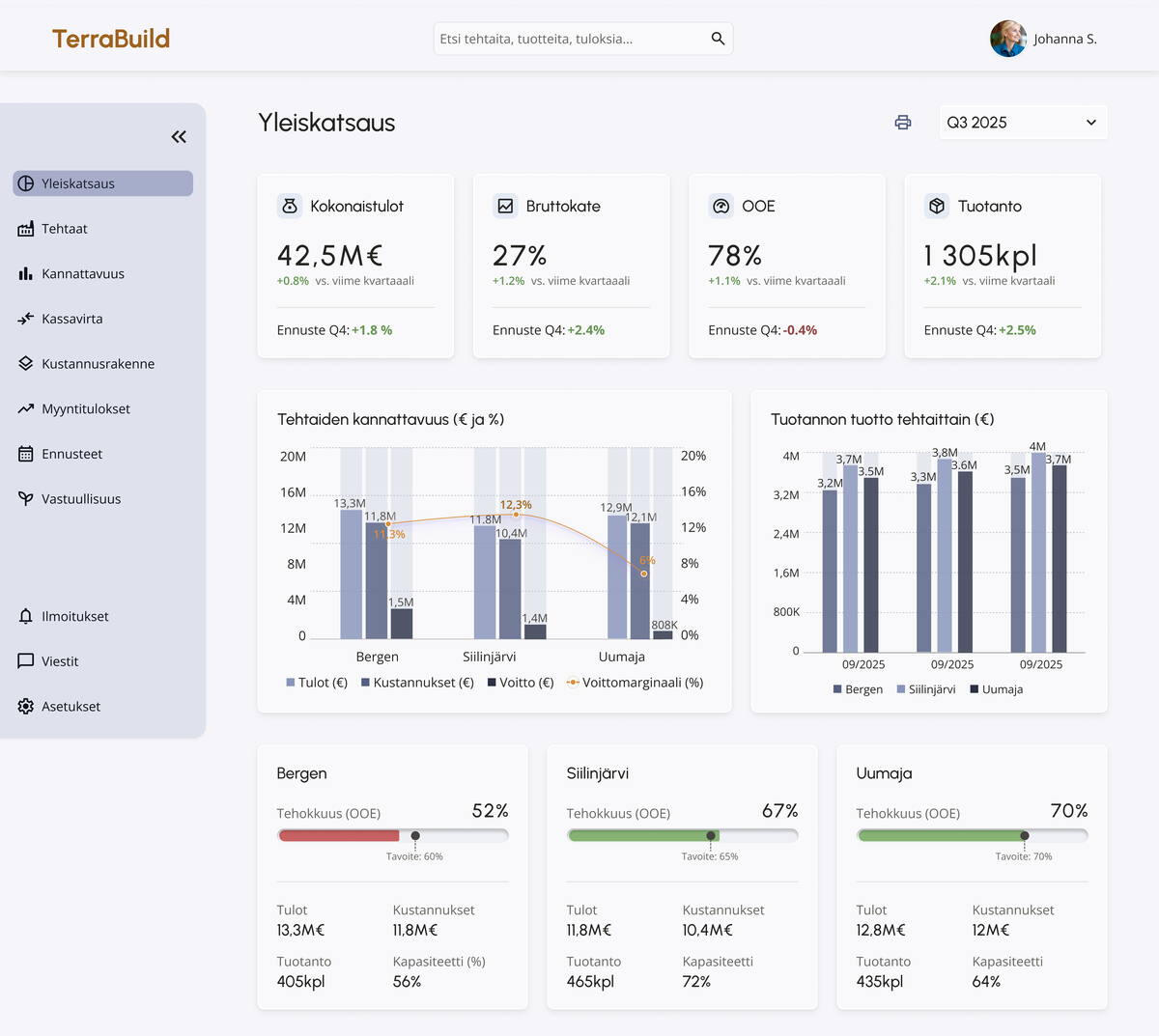Click the TerraBuild logo
This screenshot has width=1159, height=1036.
pyautogui.click(x=111, y=39)
